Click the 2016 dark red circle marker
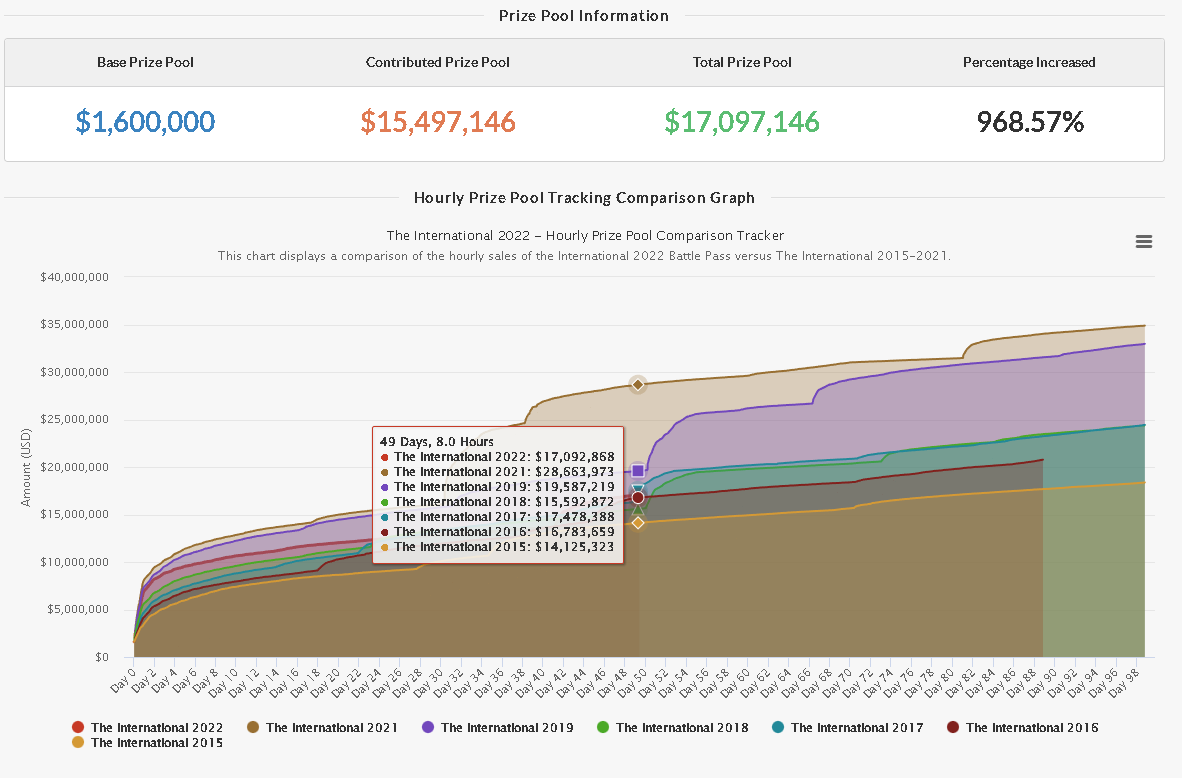1182x778 pixels. pos(638,498)
